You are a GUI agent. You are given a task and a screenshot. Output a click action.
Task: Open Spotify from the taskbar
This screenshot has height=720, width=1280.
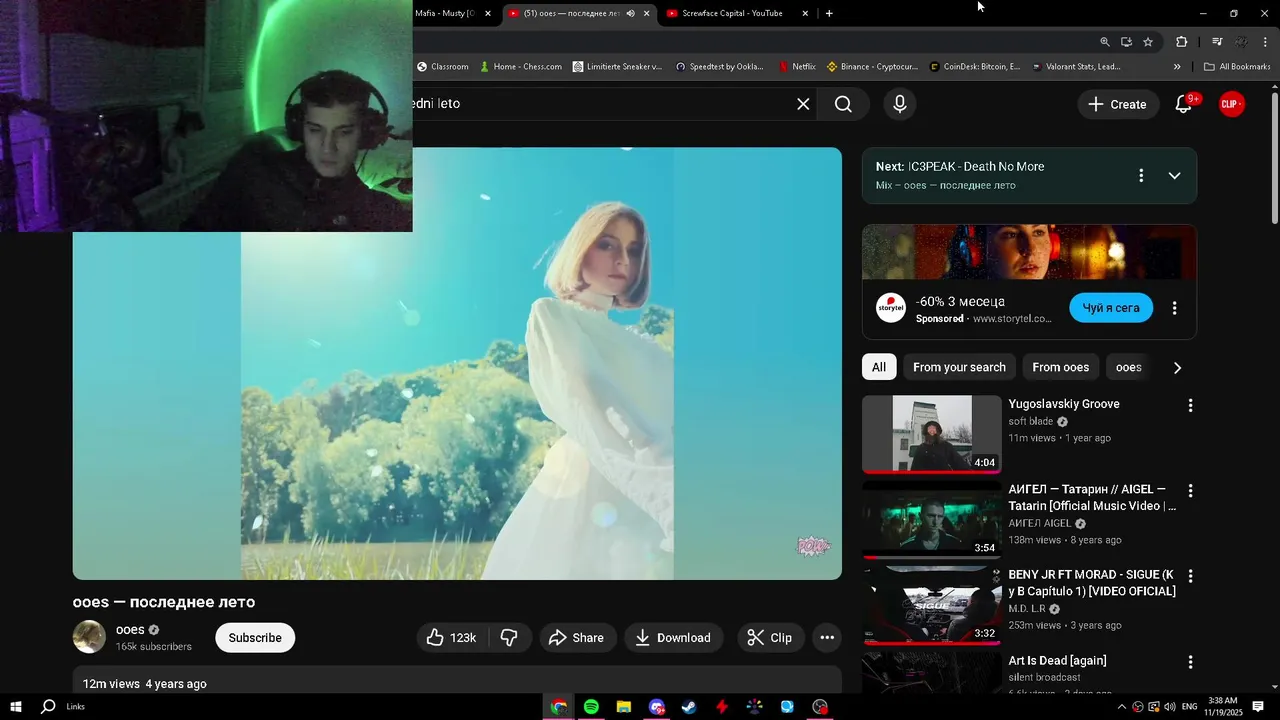point(591,707)
